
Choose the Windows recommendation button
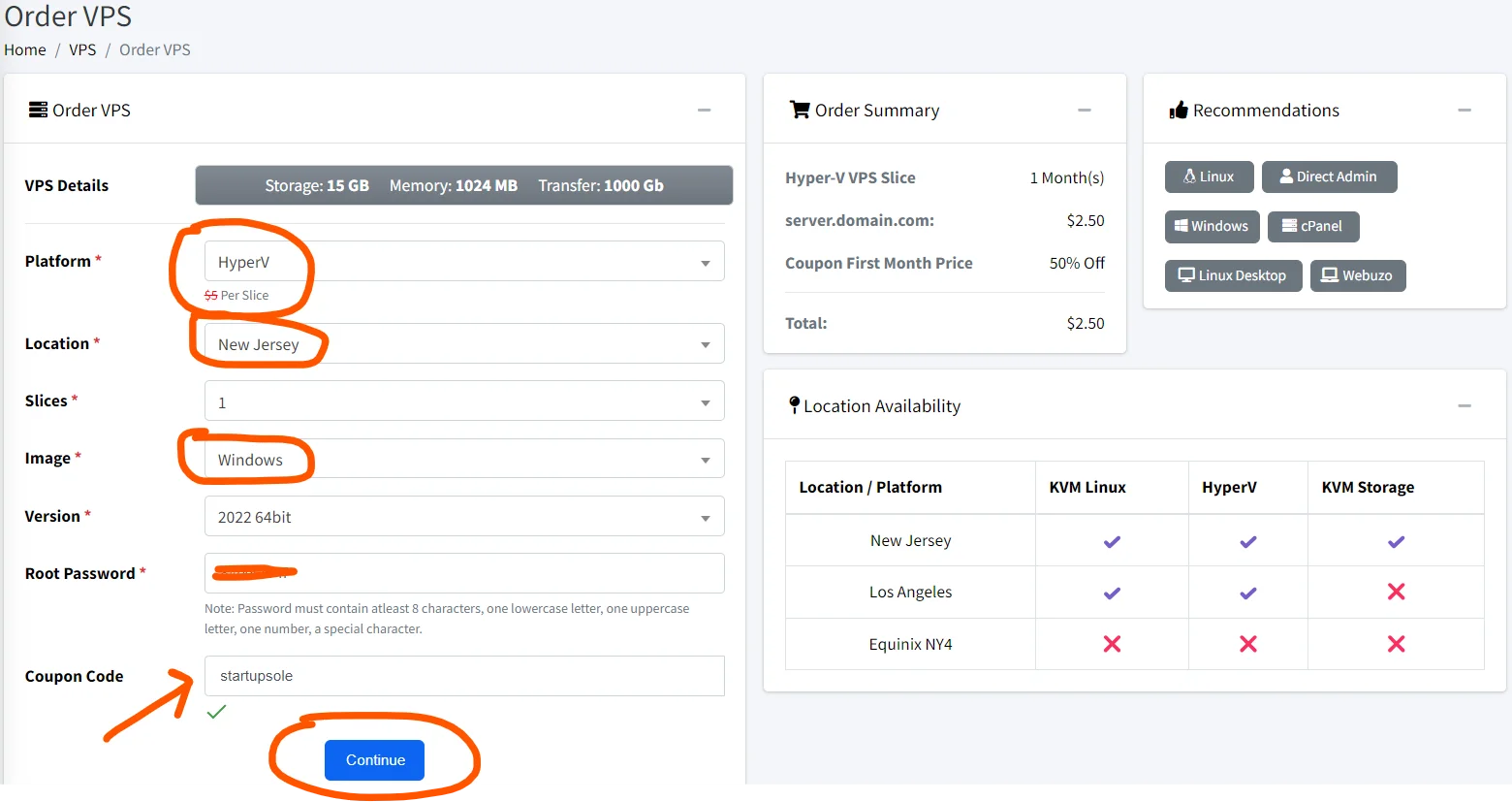[1212, 226]
